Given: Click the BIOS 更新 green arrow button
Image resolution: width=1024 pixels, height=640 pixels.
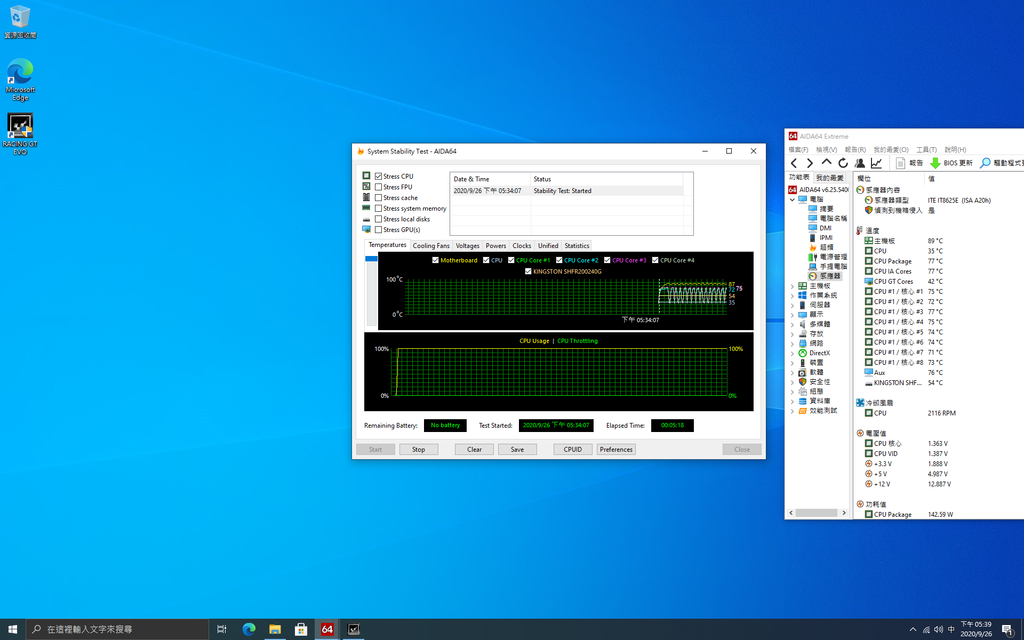Looking at the screenshot, I should pos(951,163).
